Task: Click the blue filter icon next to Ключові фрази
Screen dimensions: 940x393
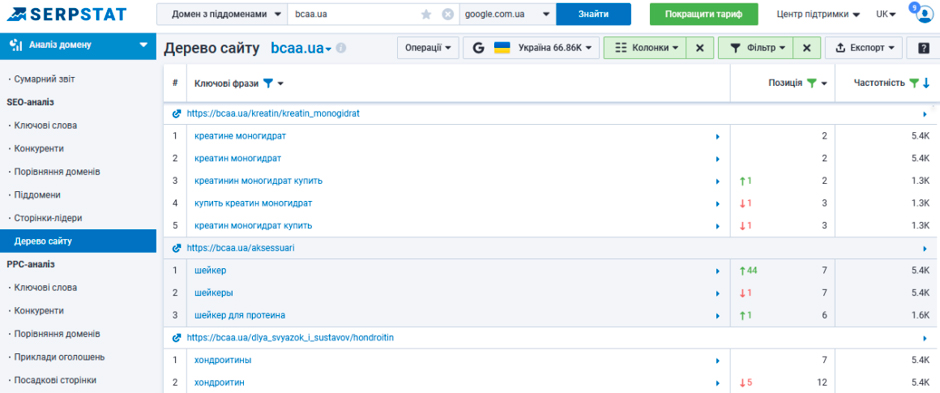Action: tap(268, 83)
